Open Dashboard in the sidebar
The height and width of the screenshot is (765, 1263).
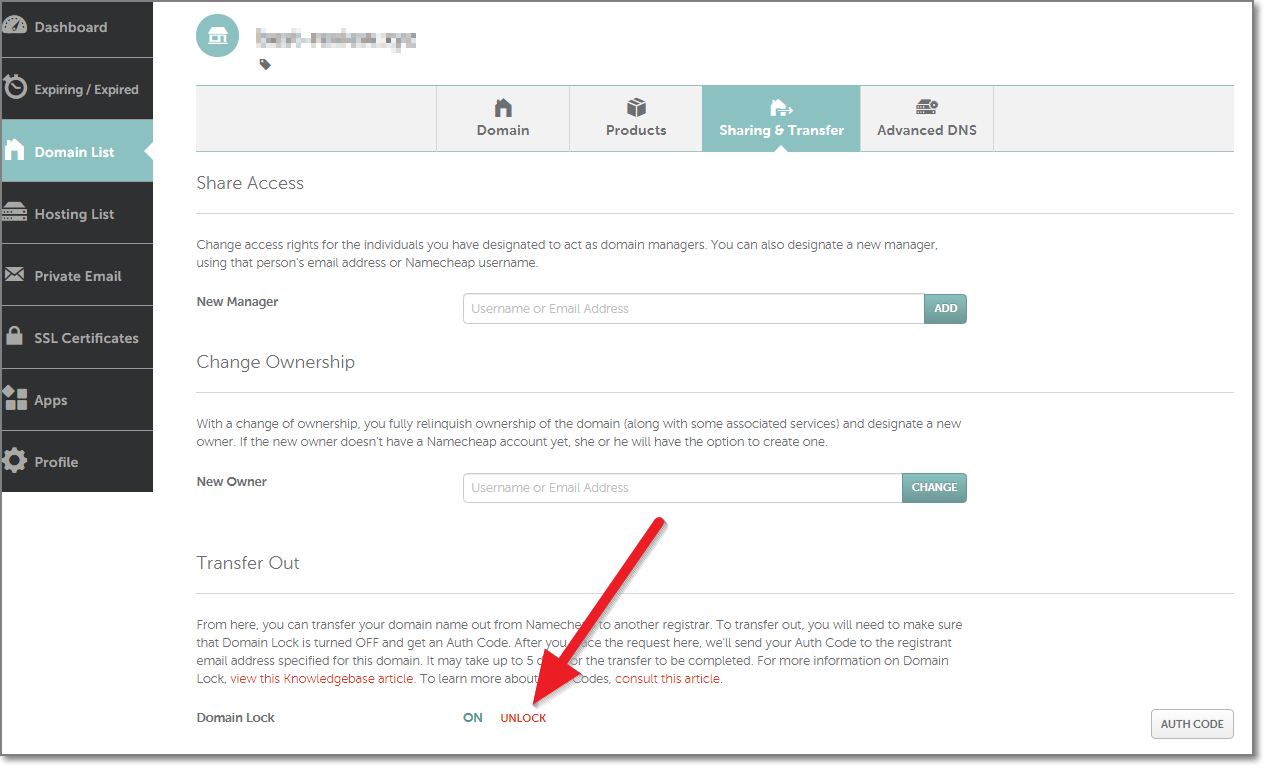tap(77, 27)
